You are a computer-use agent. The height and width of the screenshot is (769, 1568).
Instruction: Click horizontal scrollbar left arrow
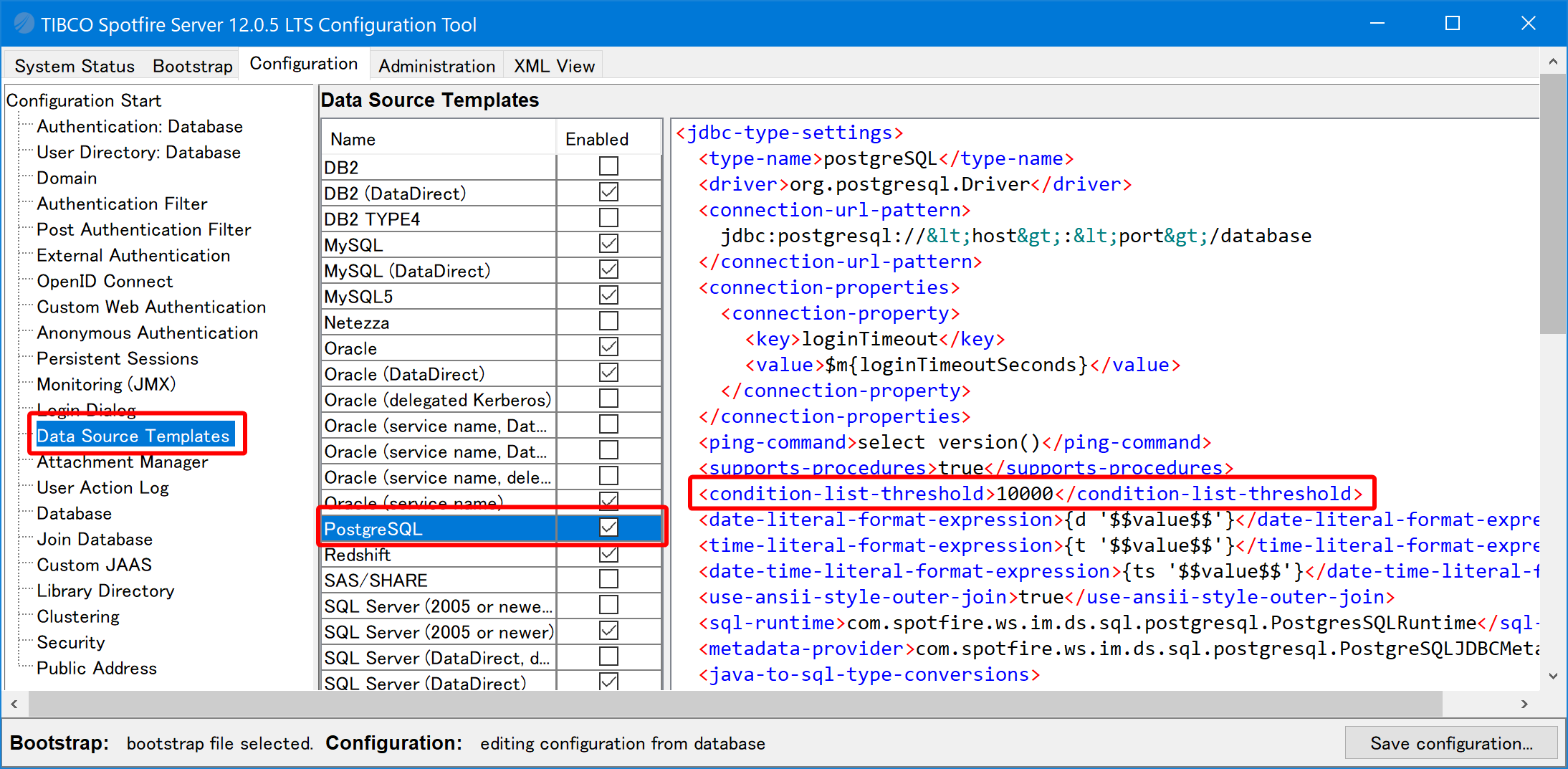pos(14,704)
